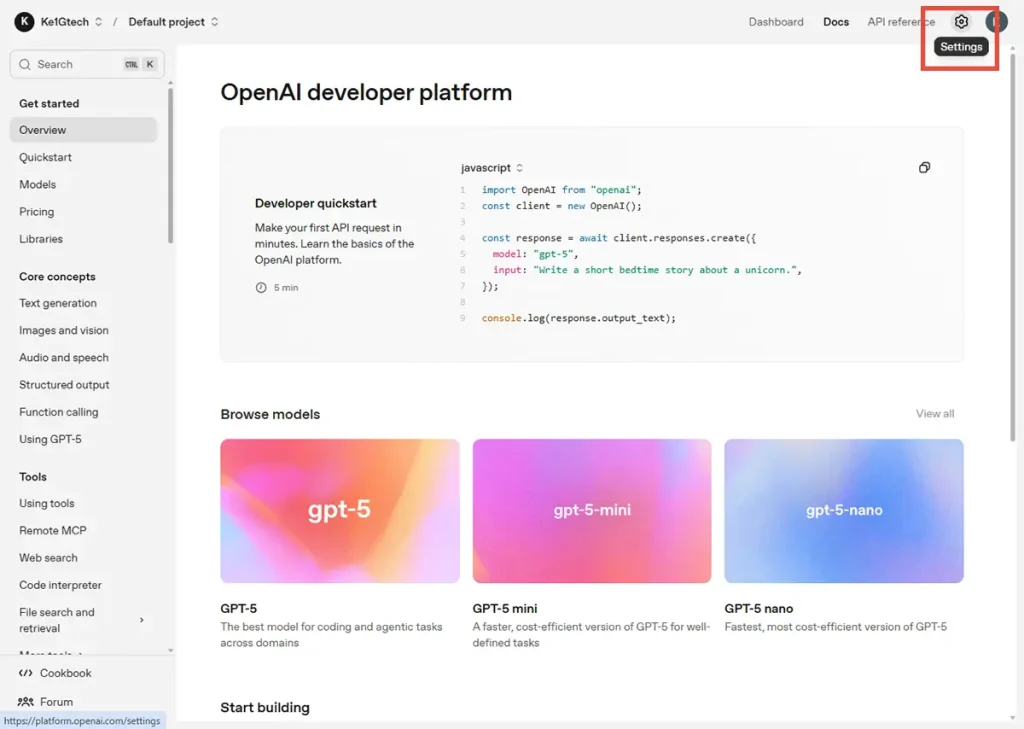The image size is (1024, 729).
Task: Click the Core concepts section header
Action: coord(57,276)
